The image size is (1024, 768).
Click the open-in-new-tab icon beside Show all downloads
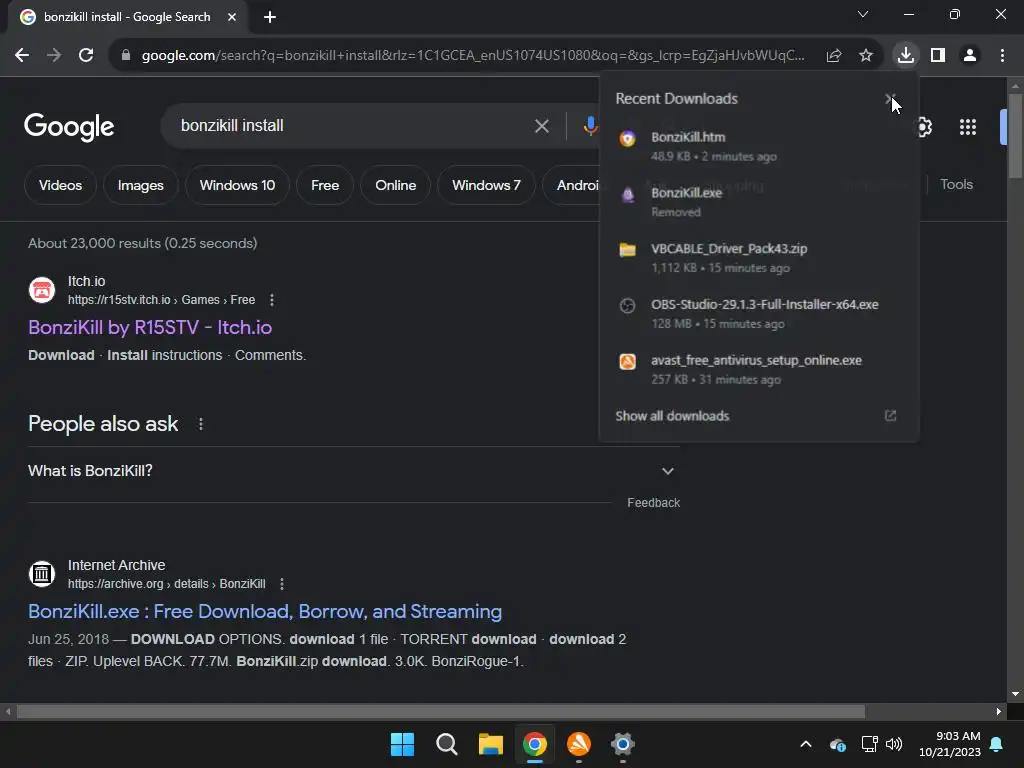click(x=890, y=415)
